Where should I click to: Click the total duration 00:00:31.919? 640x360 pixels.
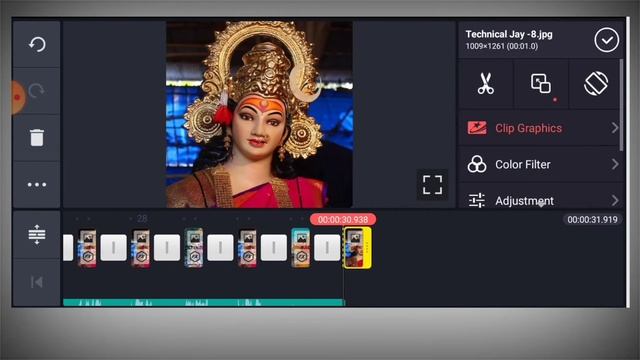click(x=592, y=220)
